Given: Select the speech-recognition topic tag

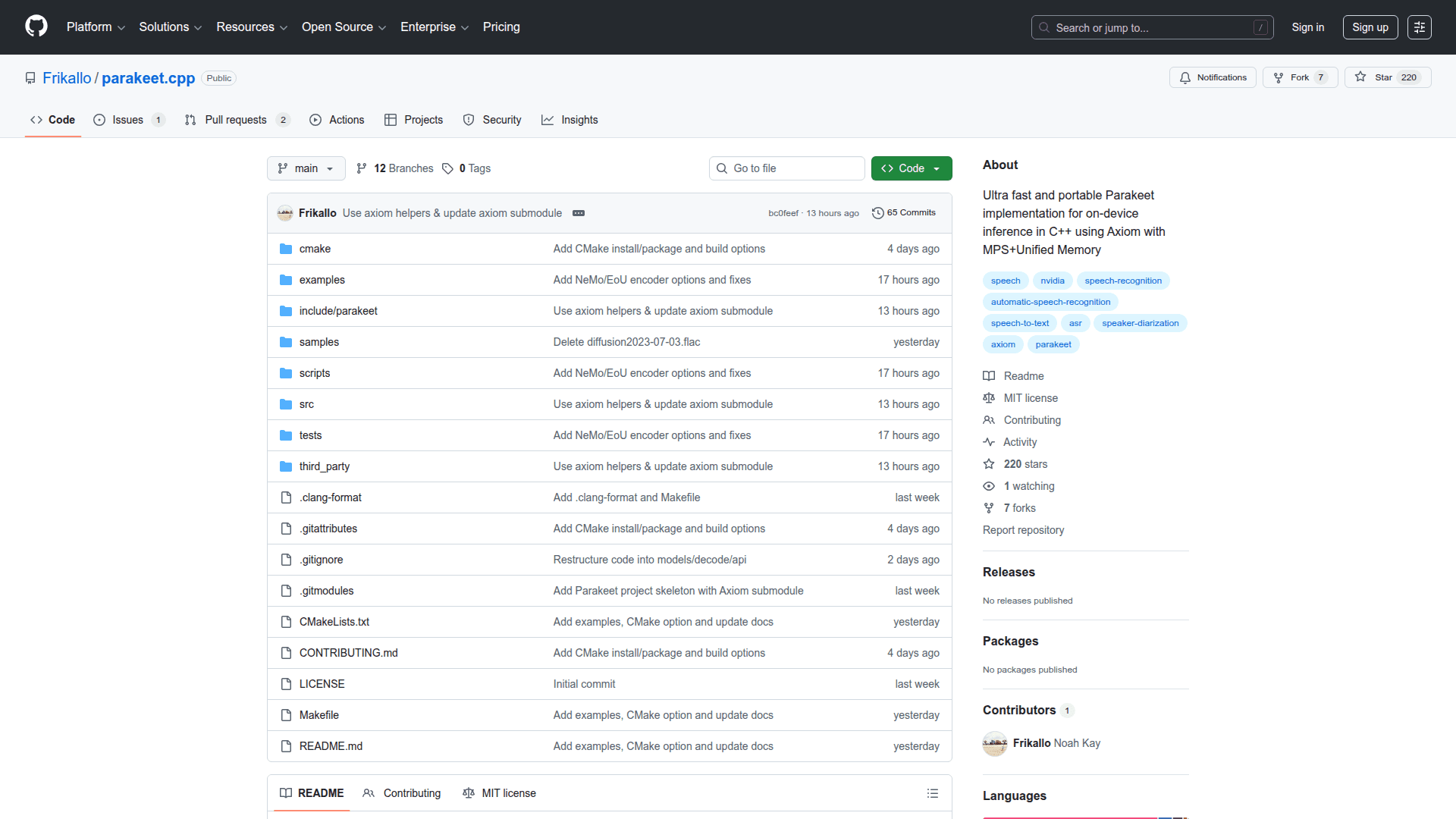Looking at the screenshot, I should click(x=1122, y=281).
